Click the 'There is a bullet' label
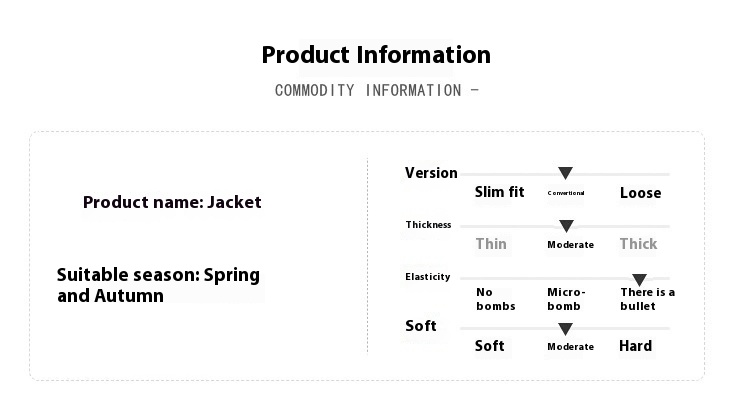 [647, 299]
